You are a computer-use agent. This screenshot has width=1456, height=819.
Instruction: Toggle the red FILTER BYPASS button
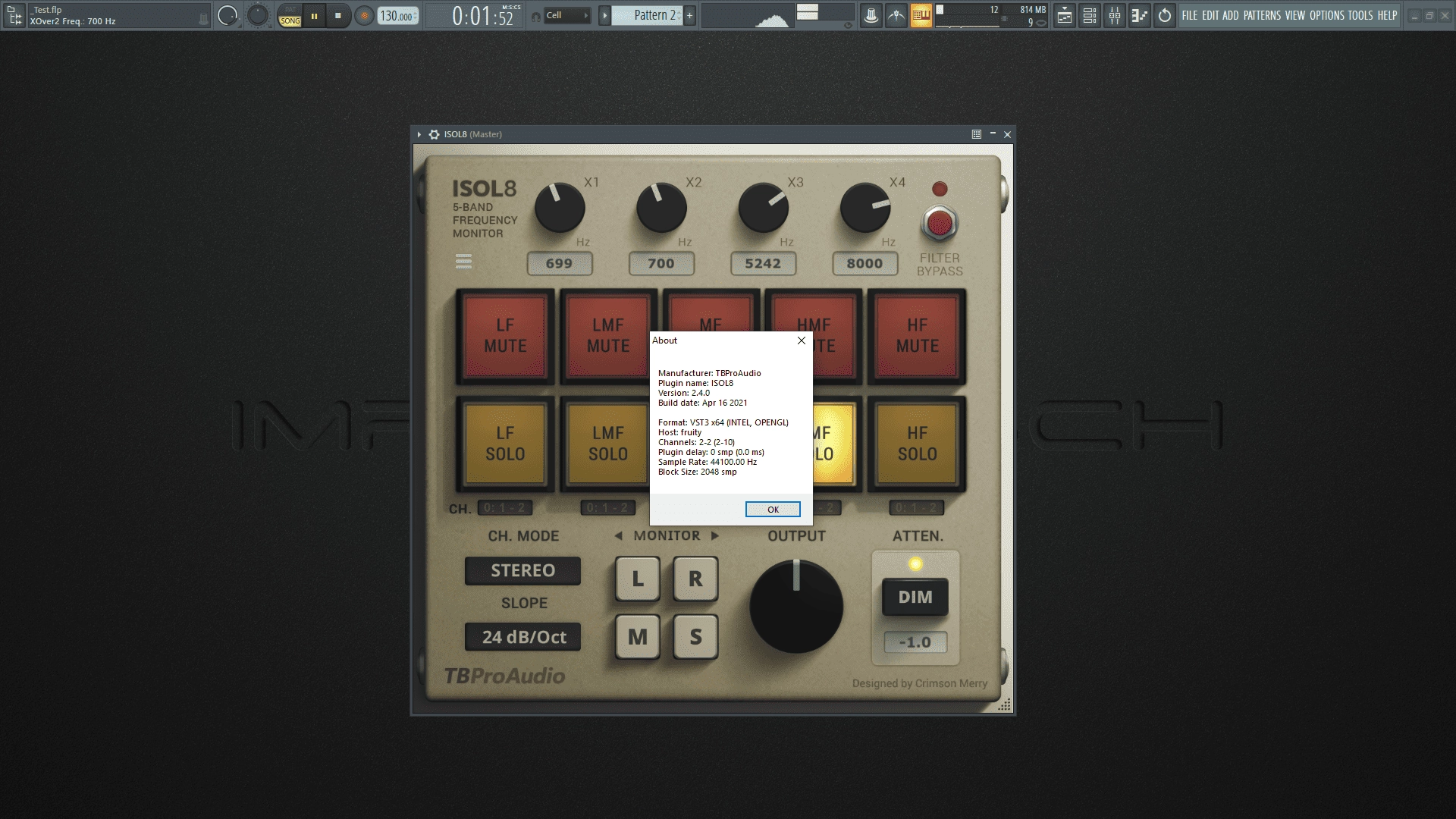pos(940,224)
